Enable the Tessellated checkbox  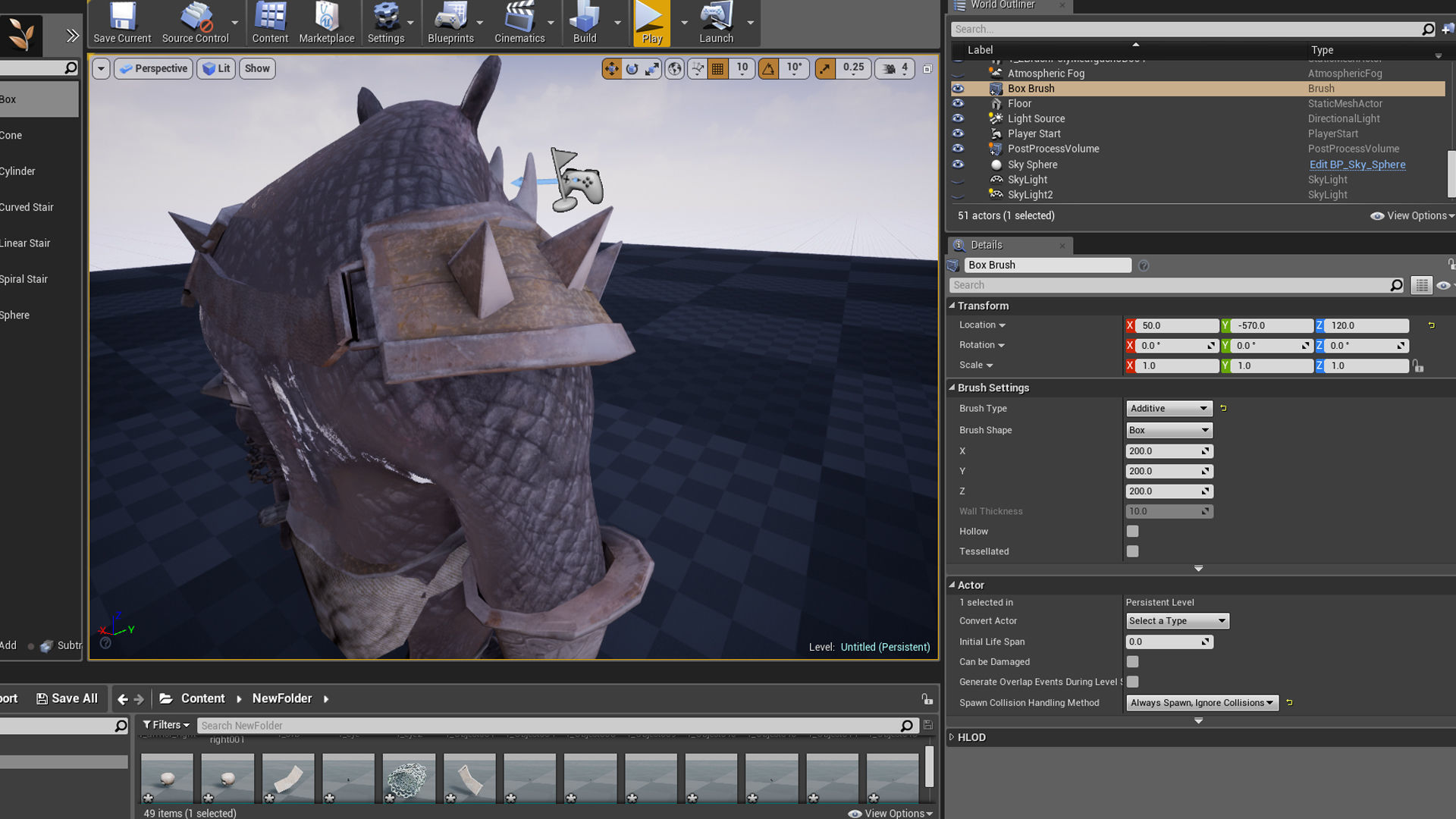click(1132, 551)
